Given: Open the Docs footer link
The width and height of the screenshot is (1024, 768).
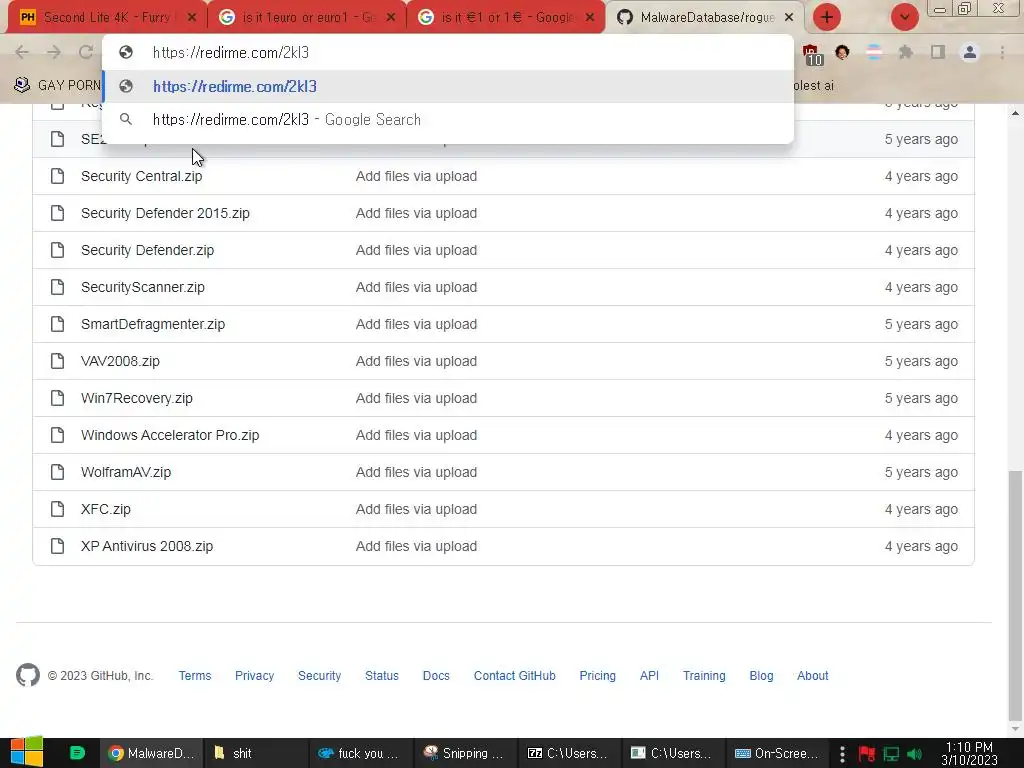Looking at the screenshot, I should (x=436, y=676).
